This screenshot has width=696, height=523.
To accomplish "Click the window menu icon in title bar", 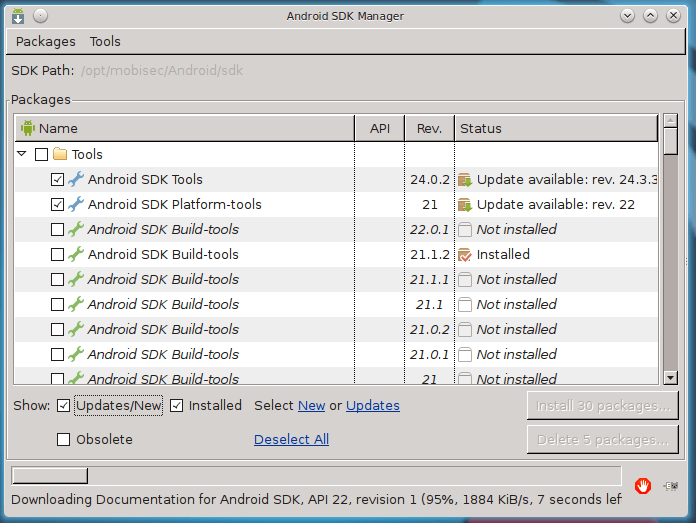I will (18, 15).
